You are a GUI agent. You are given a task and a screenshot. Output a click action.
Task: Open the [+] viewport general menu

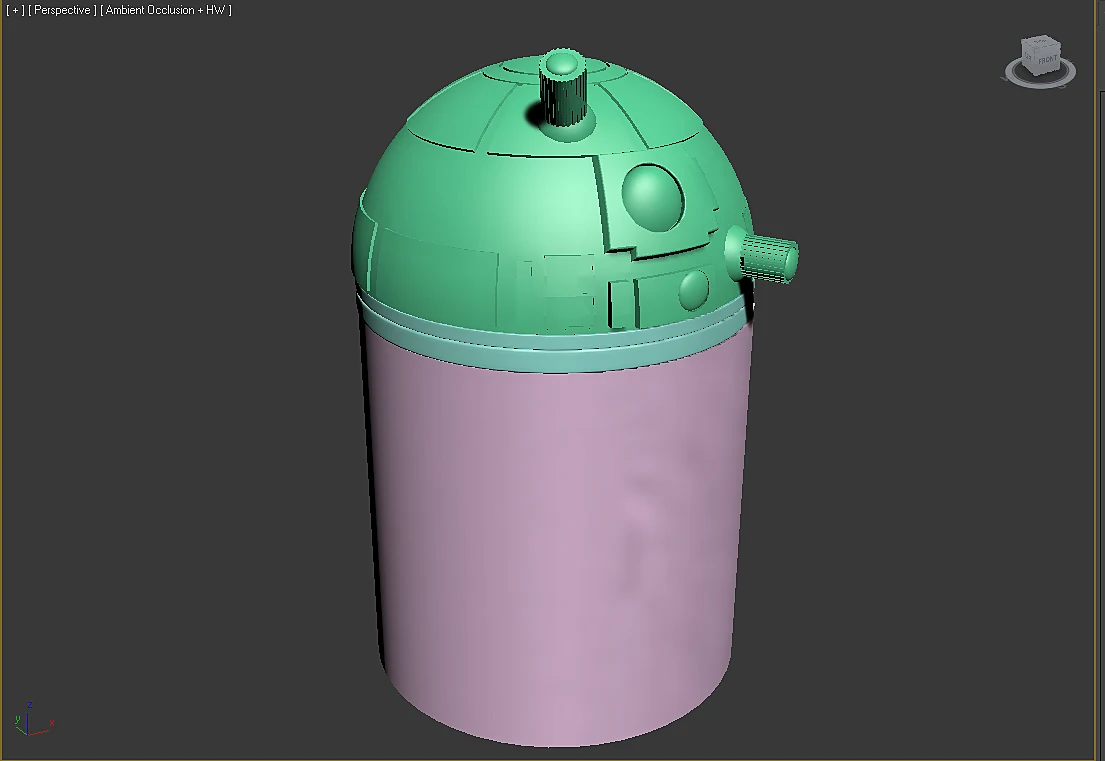(15, 10)
